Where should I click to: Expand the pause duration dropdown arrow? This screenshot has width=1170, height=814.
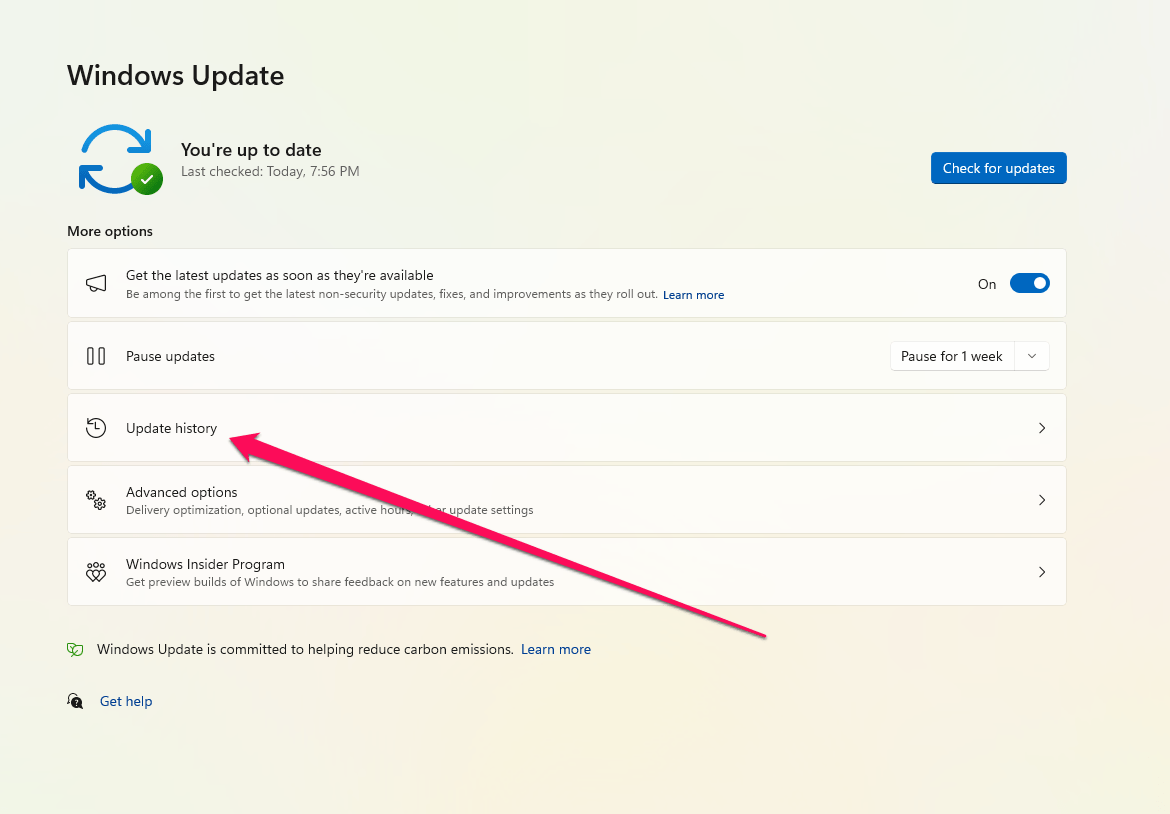[1032, 356]
